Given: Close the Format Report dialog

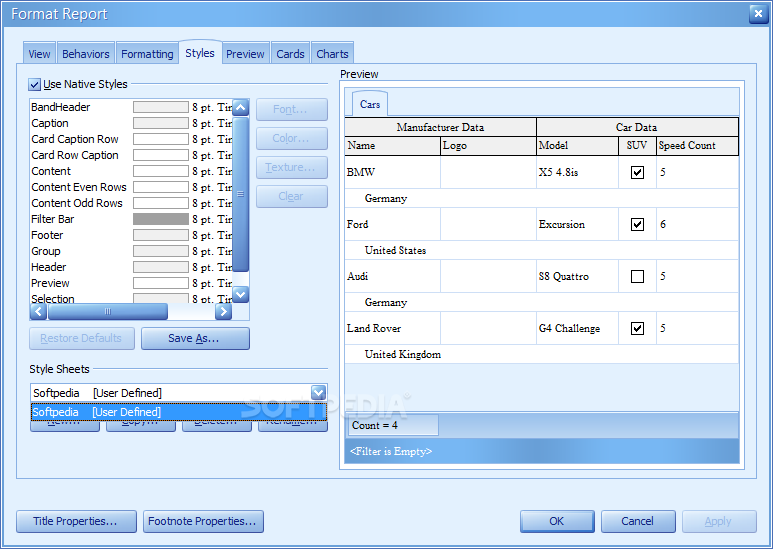Looking at the screenshot, I should [758, 14].
